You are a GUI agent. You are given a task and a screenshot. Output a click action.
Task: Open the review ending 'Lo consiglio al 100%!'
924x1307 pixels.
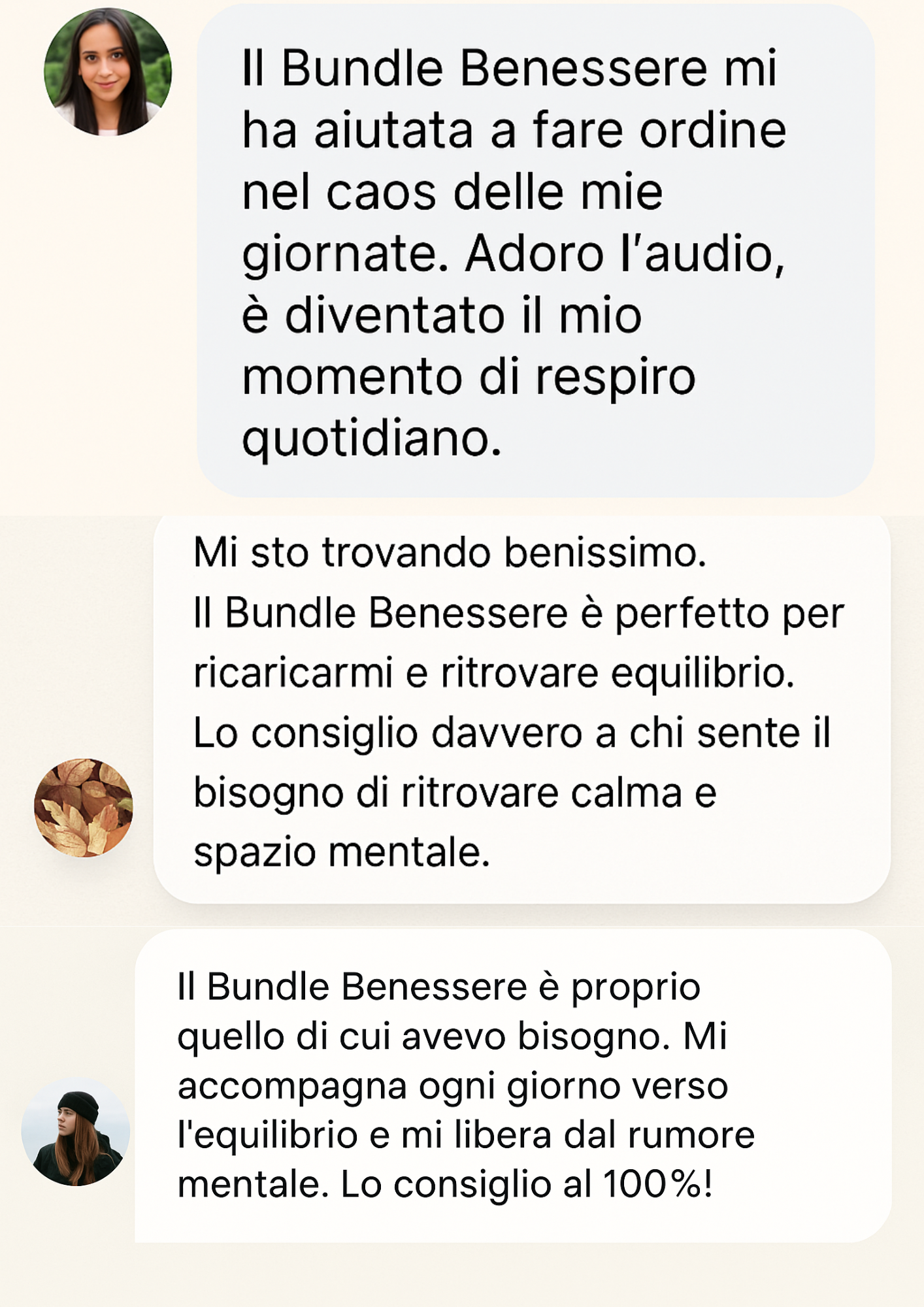click(x=513, y=1085)
